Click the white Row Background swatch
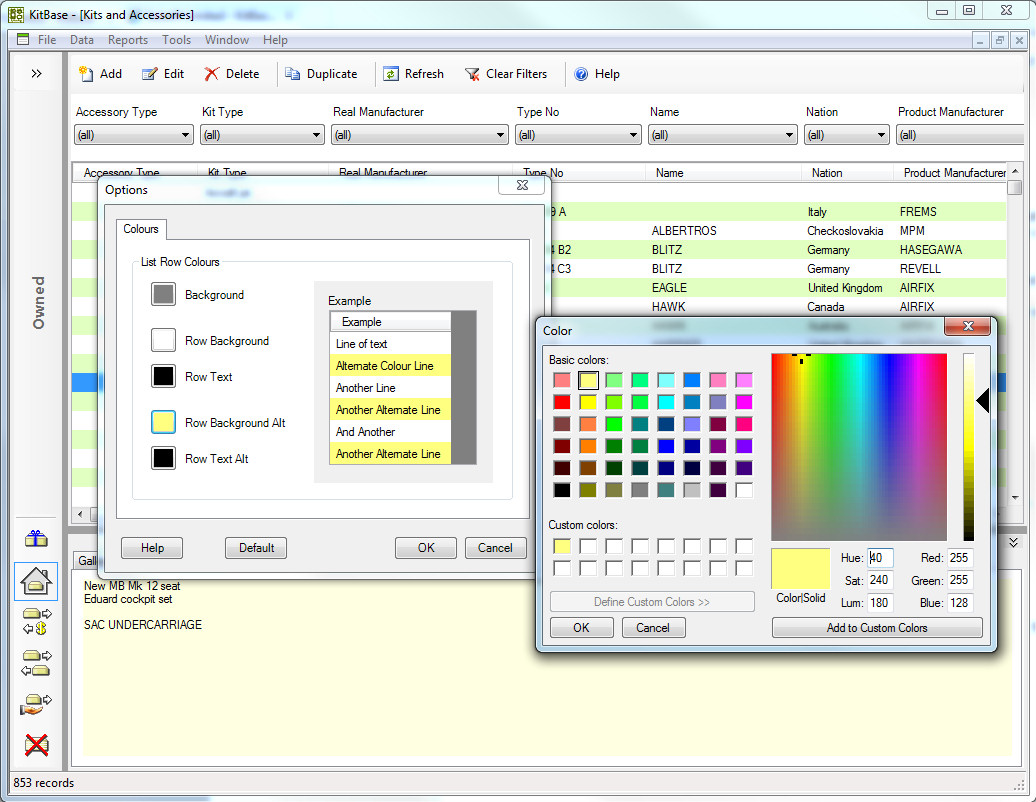1036x802 pixels. point(163,340)
